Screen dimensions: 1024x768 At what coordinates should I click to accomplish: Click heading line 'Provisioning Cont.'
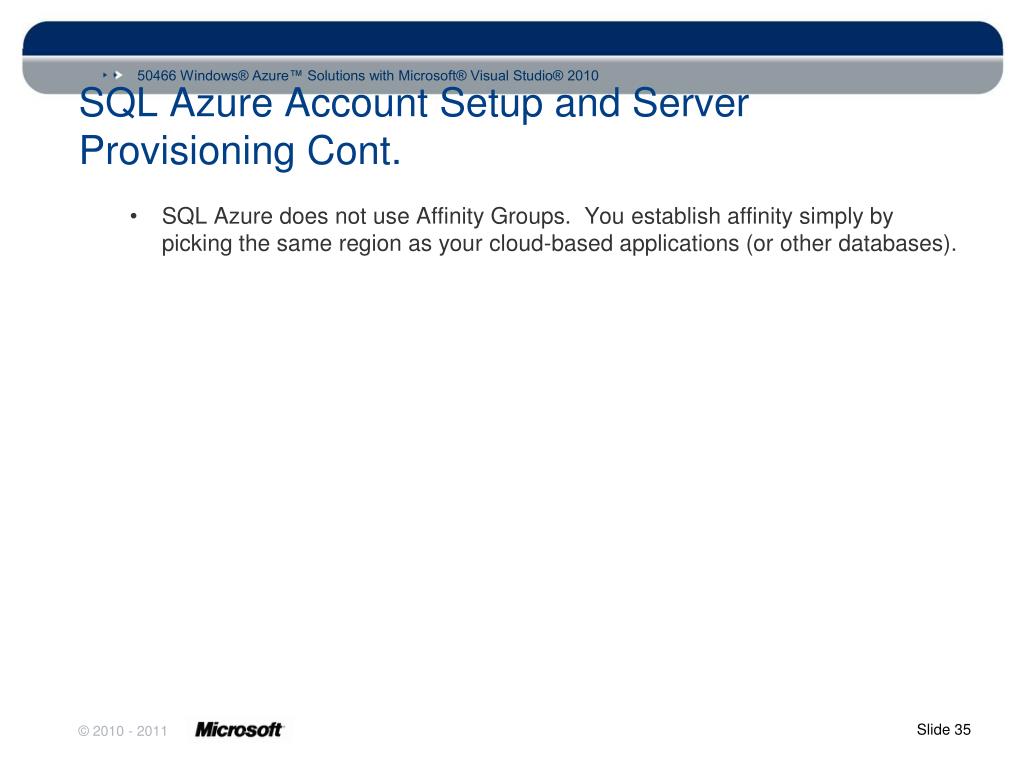(x=240, y=151)
